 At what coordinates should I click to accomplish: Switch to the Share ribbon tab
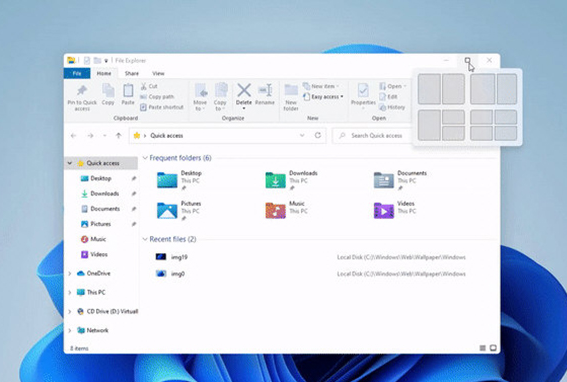tap(132, 73)
